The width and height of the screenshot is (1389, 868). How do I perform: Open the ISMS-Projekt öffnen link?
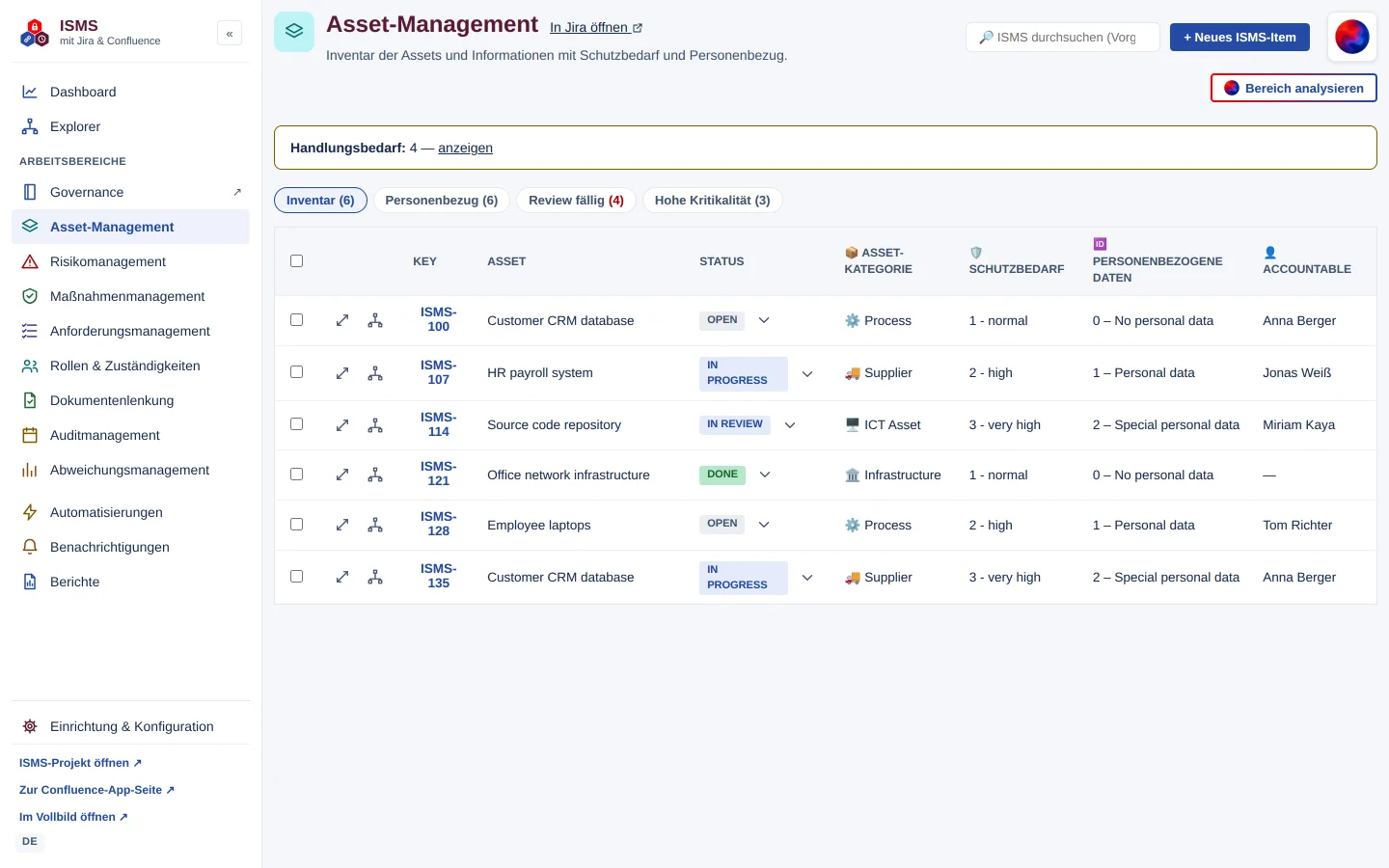pyautogui.click(x=81, y=763)
